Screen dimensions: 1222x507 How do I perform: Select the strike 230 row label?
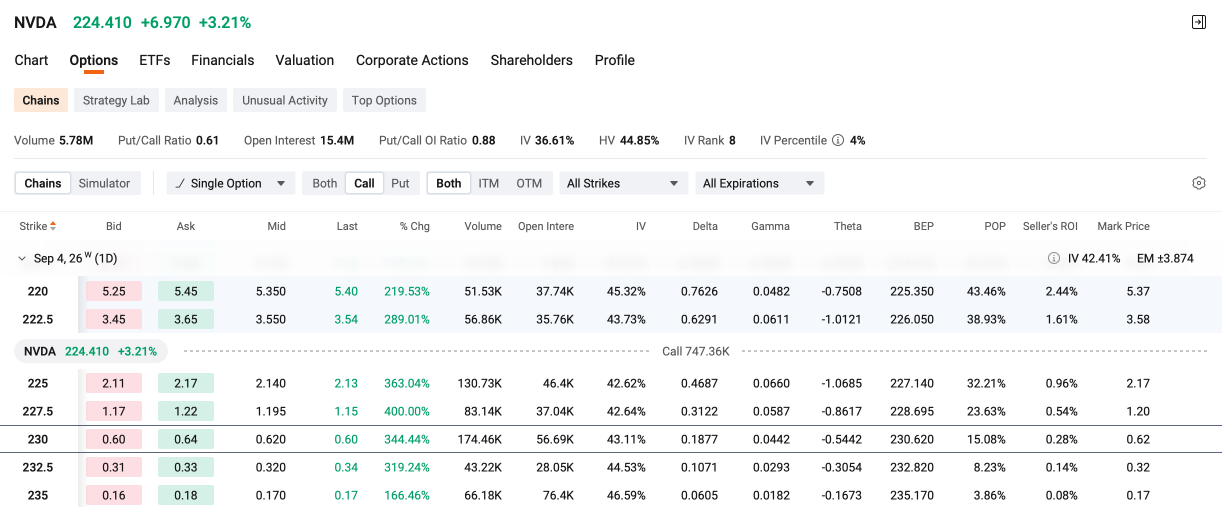(x=37, y=439)
